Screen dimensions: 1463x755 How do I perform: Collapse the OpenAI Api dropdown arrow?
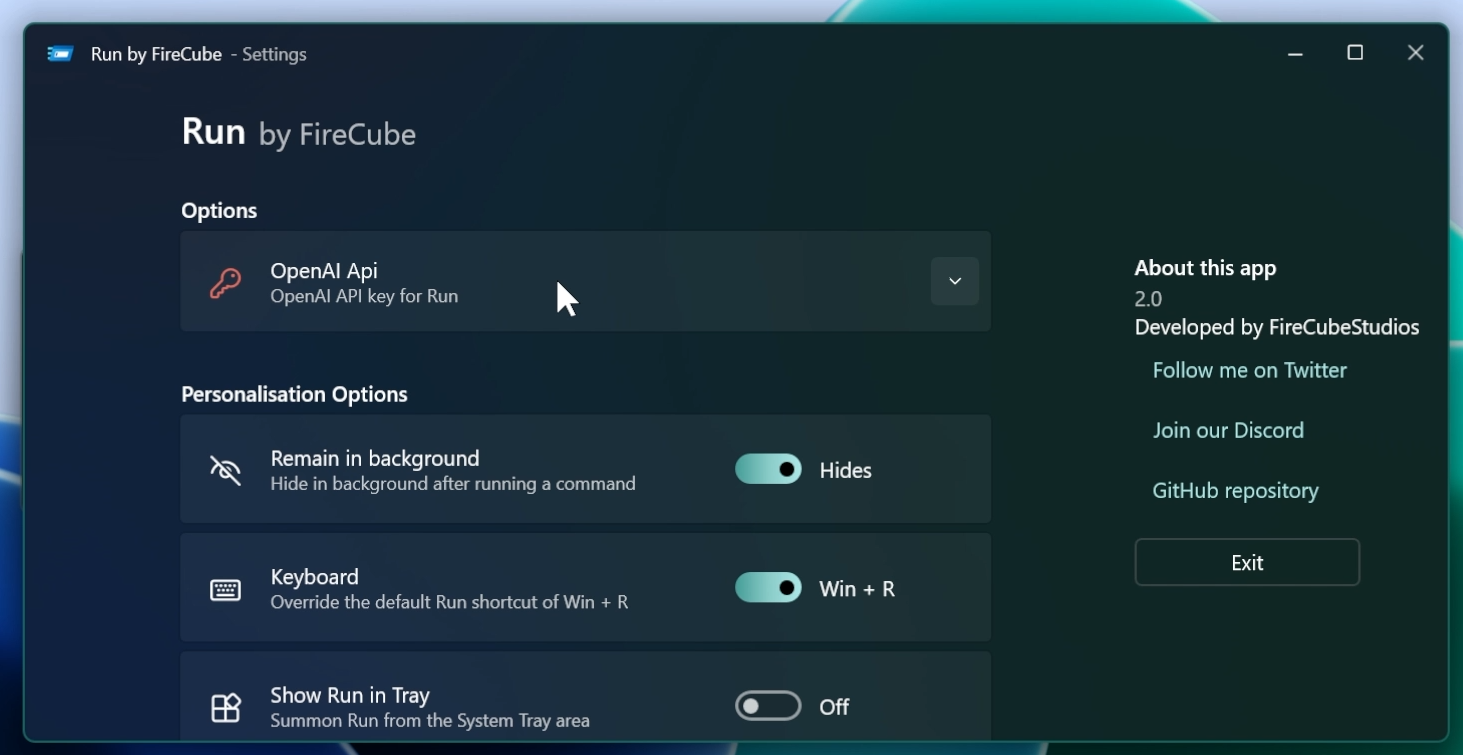click(954, 281)
